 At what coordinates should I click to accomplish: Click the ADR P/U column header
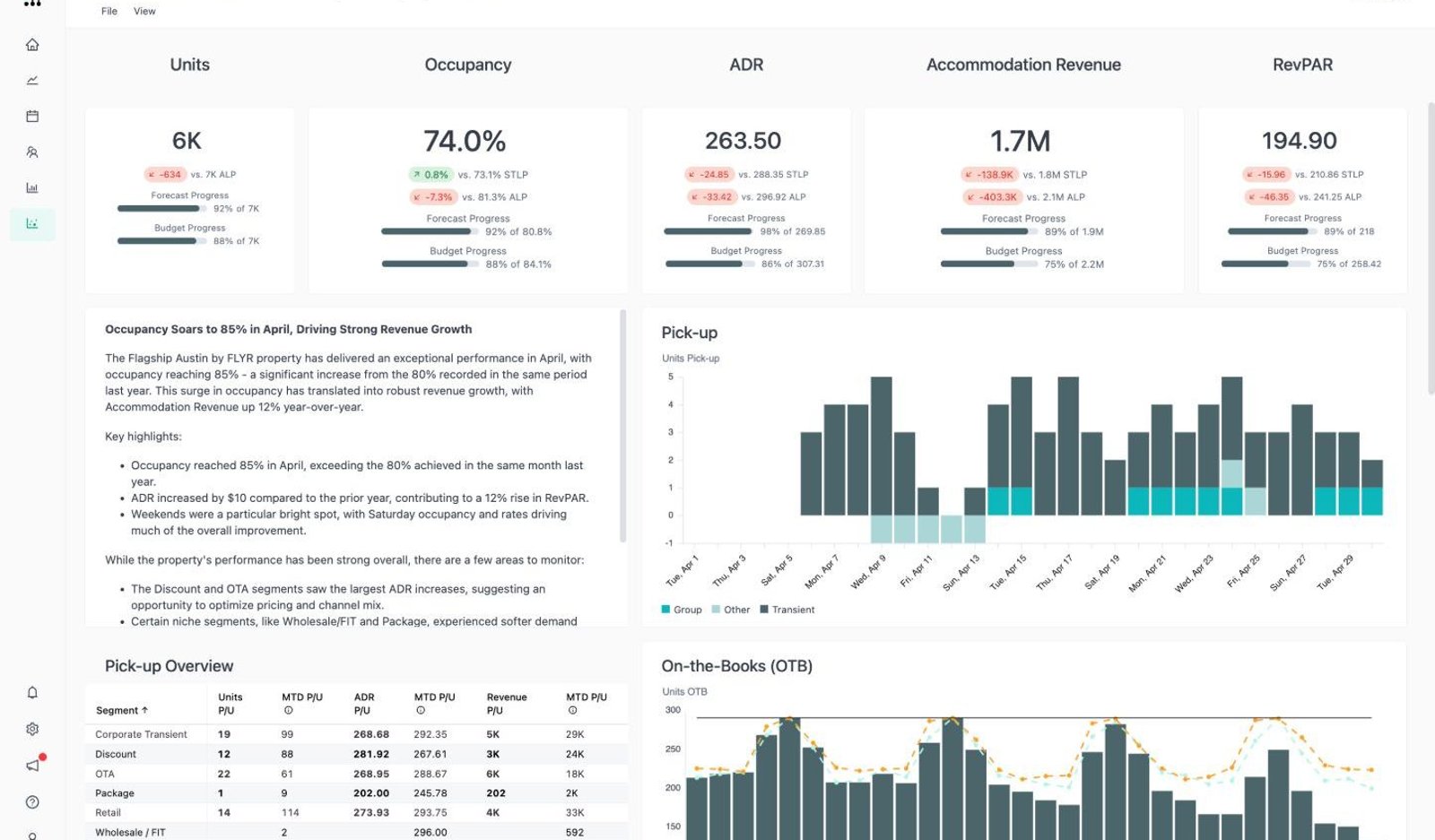pyautogui.click(x=364, y=704)
